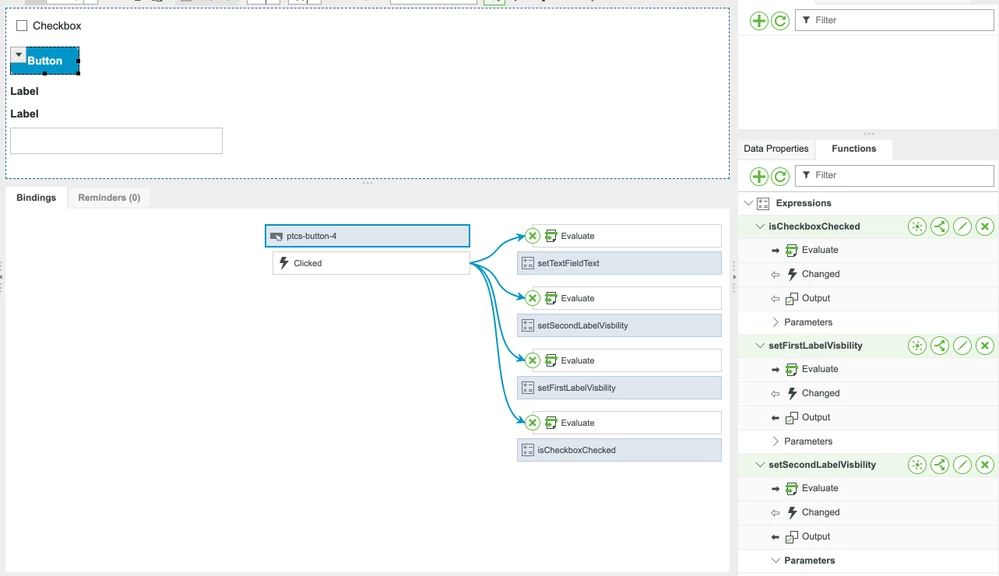The width and height of the screenshot is (999, 576).
Task: Edit the setSecondLabelVisbility expression
Action: pos(962,464)
